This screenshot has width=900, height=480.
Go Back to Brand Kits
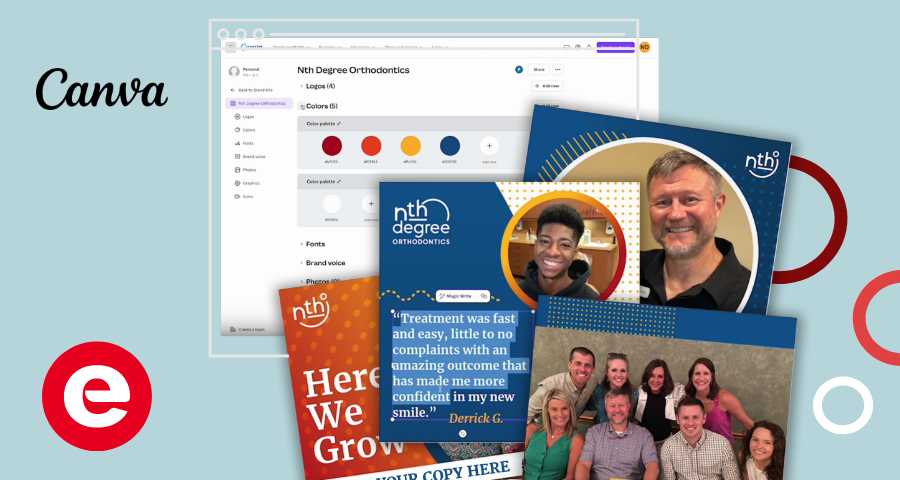[x=252, y=90]
